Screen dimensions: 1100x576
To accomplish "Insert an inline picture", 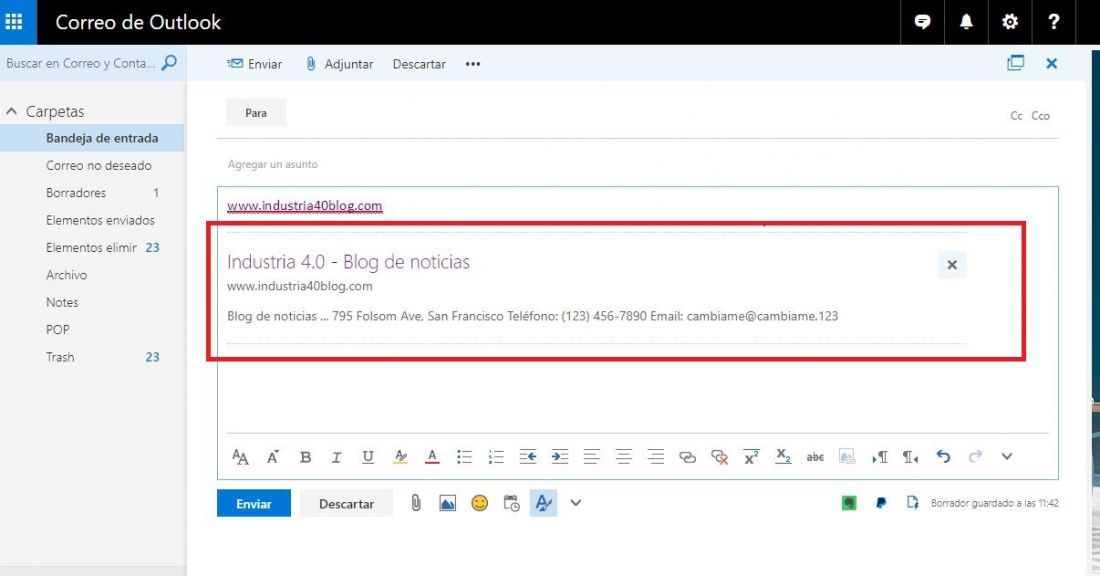I will 448,503.
